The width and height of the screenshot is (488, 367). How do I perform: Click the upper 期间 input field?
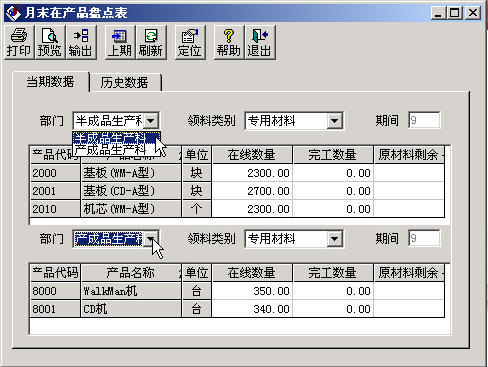[x=424, y=120]
